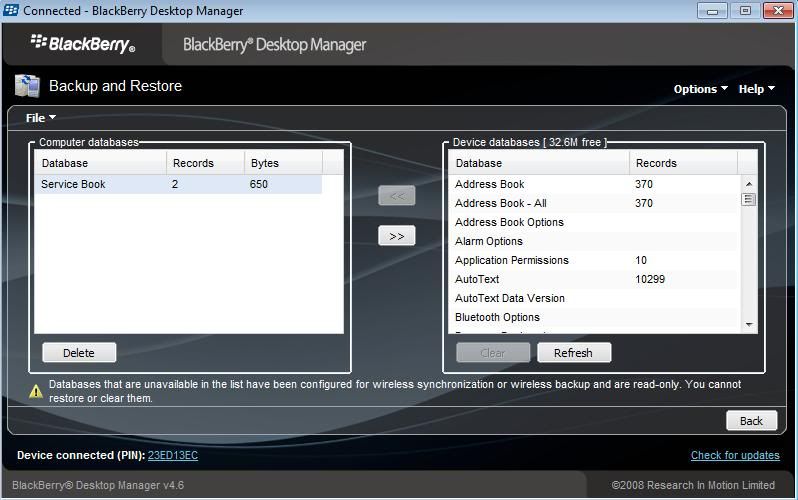Sort device databases by Database column header

[x=539, y=163]
